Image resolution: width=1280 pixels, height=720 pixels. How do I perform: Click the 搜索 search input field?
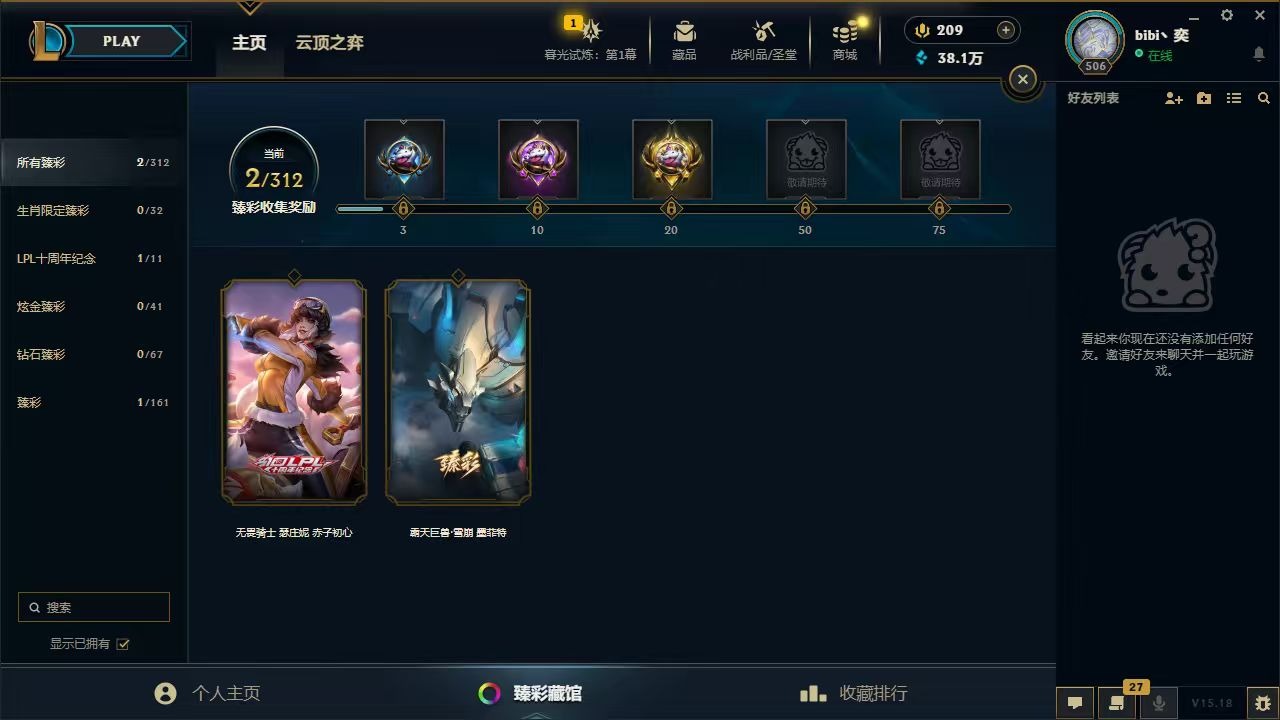94,607
